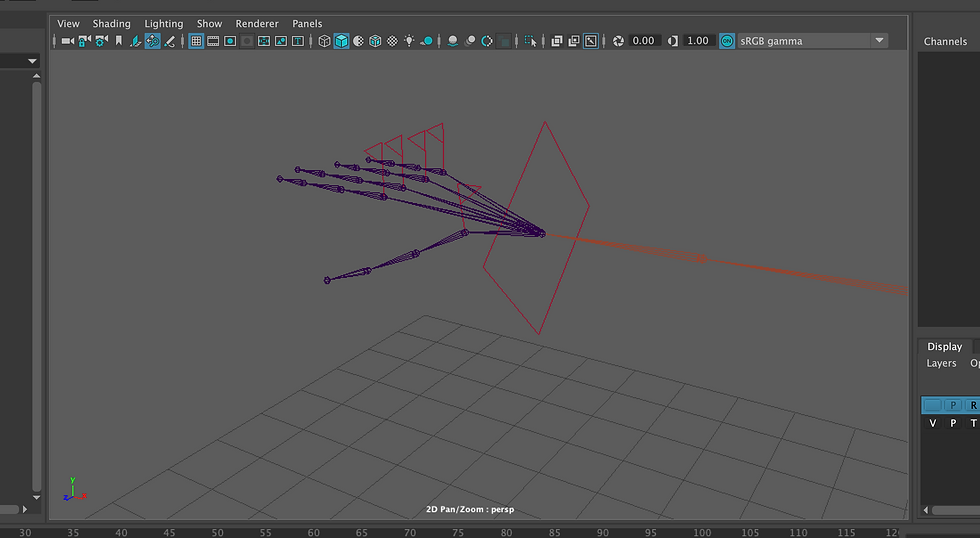This screenshot has height=538, width=980.
Task: Click the left panel horizontal scroll right arrow
Action: click(x=24, y=509)
